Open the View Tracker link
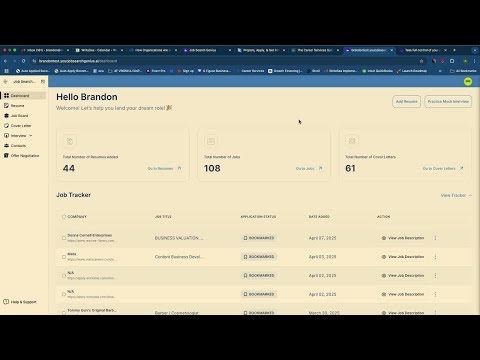Viewport: 480px width, 360px height. (x=456, y=195)
